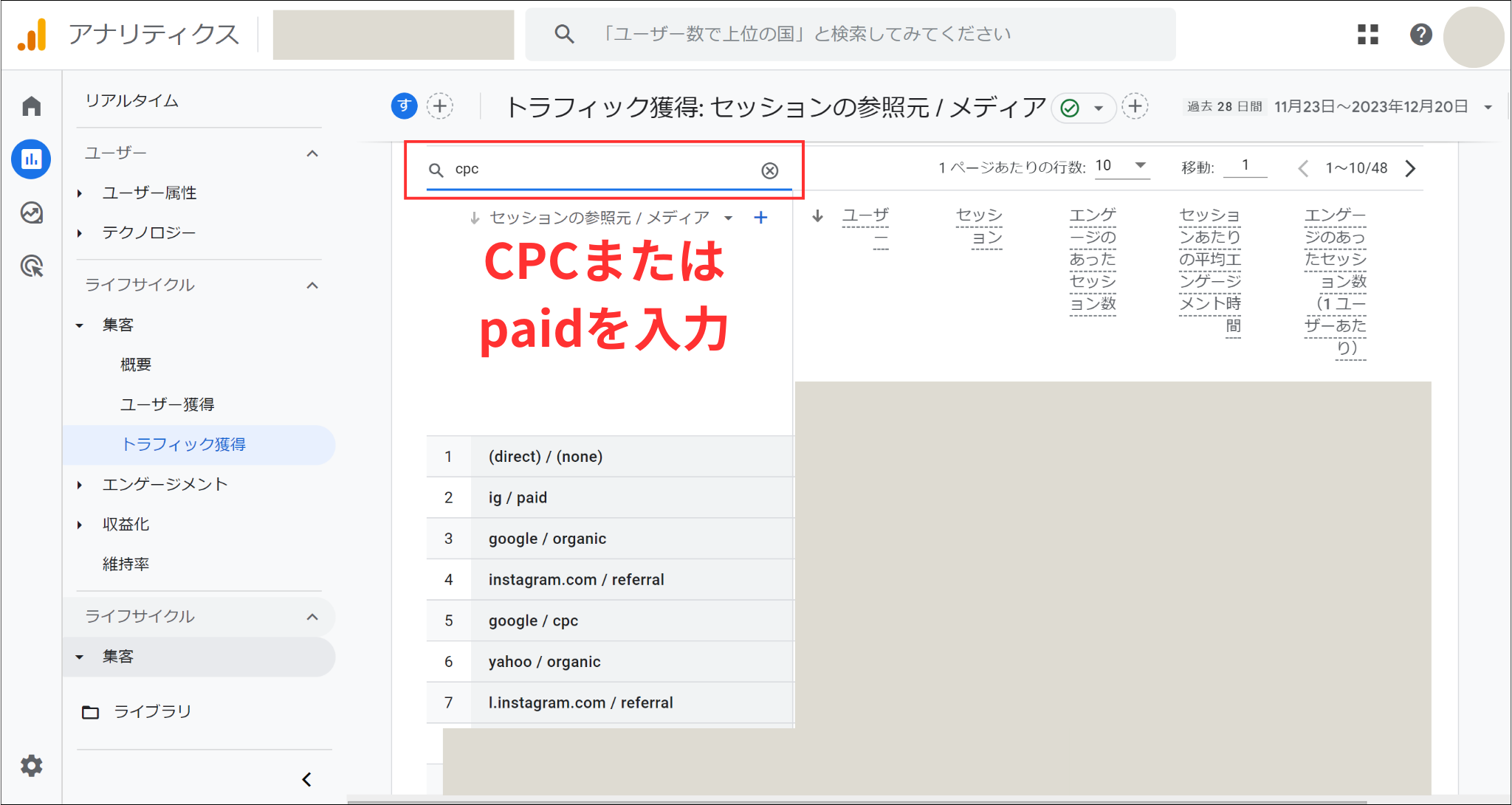Expand ユーザー属性 tree item
Screen dimensions: 1512x805
coord(80,193)
